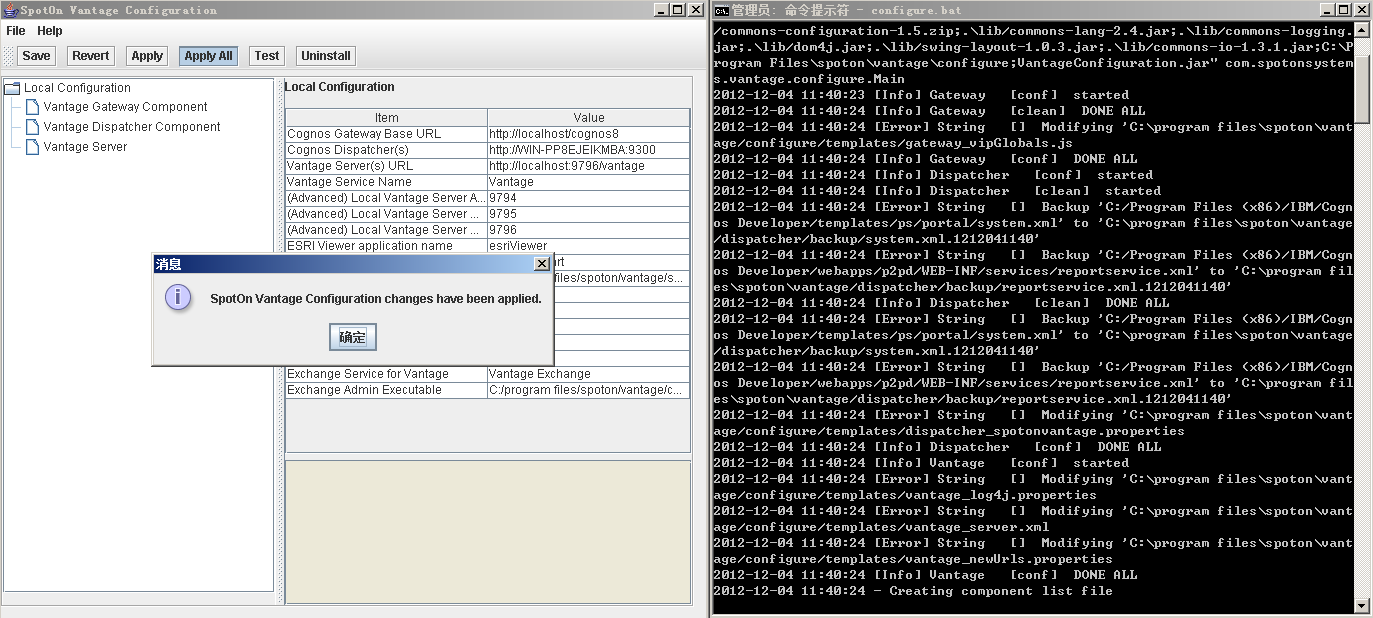Click the value cell containing 9795

pyautogui.click(x=589, y=214)
